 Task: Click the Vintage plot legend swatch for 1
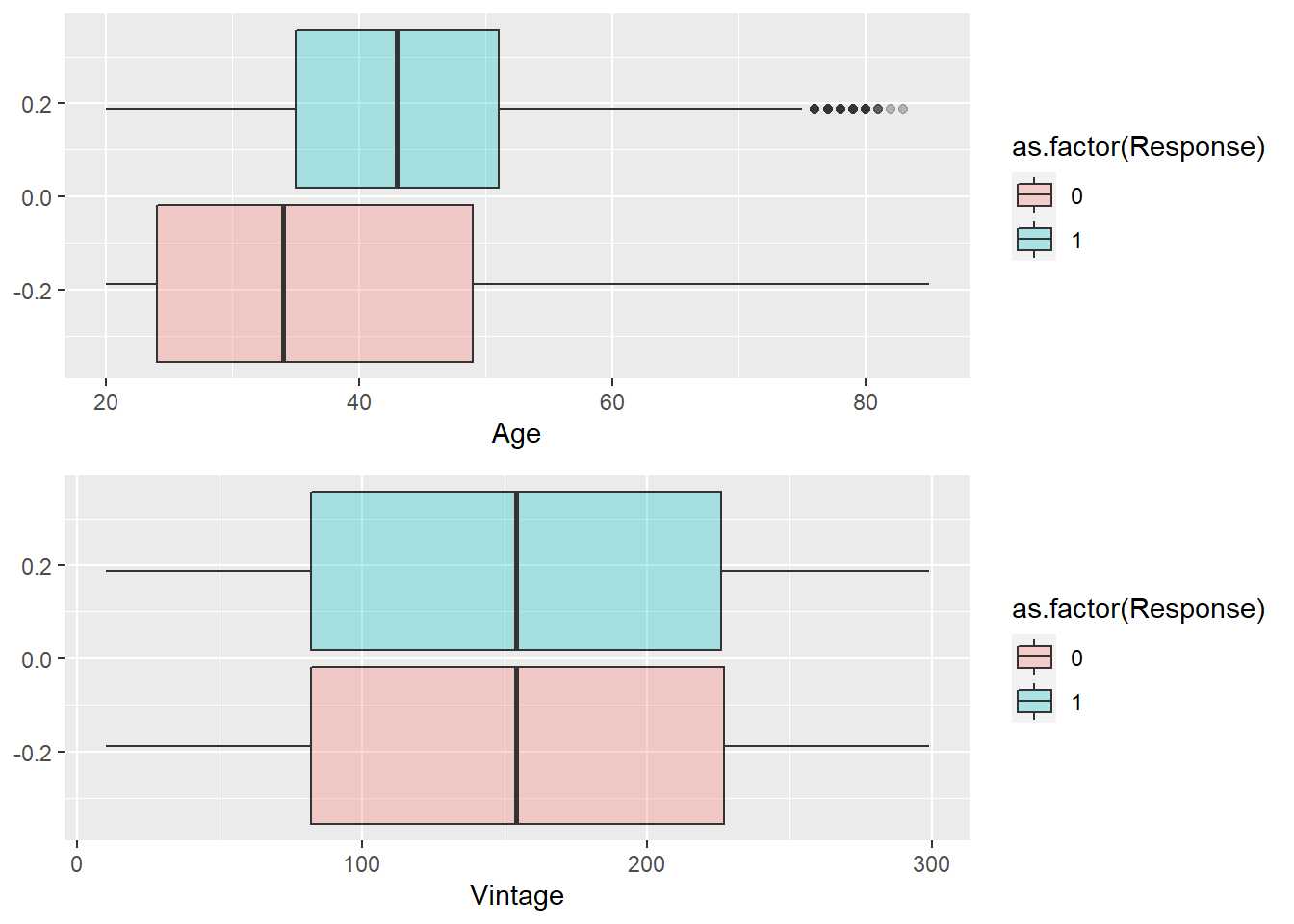pos(1034,702)
